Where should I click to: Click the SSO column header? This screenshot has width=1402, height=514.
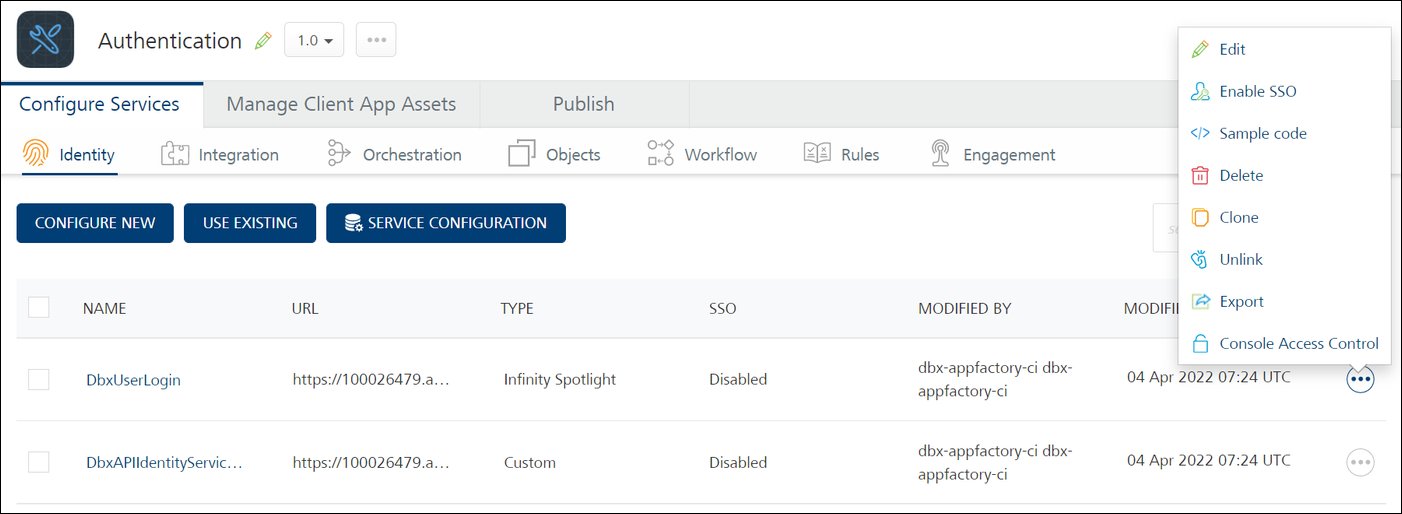[x=723, y=308]
